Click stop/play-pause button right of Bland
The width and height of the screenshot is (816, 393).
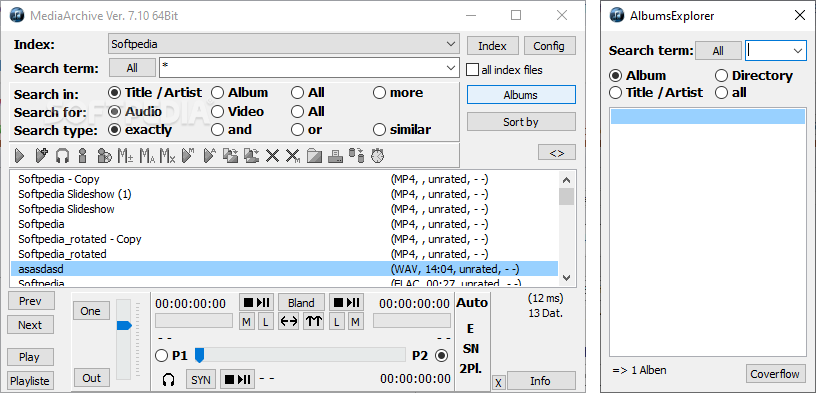point(346,302)
